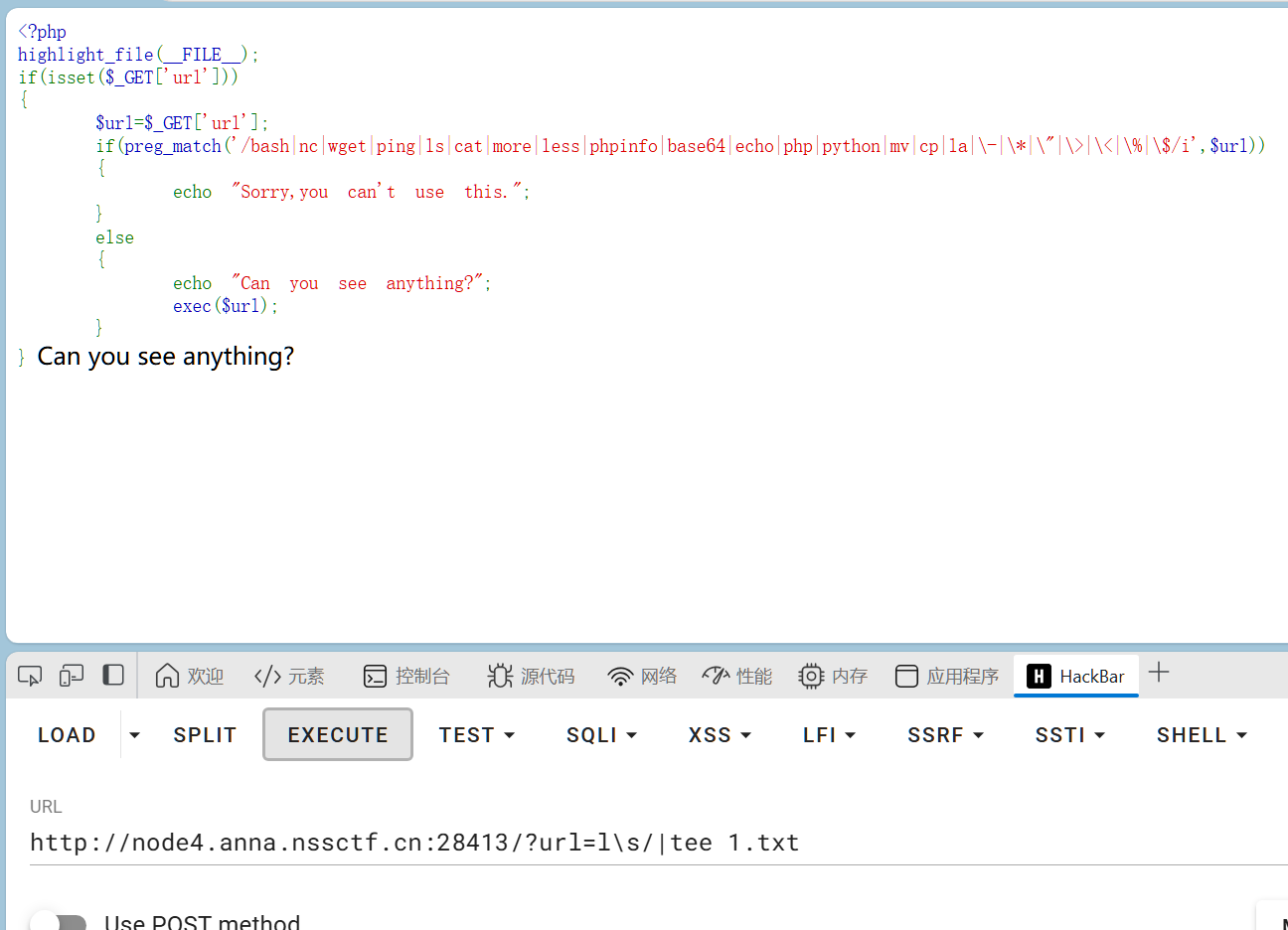1288x930 pixels.
Task: Open the 应用程序 application tab
Action: [947, 676]
